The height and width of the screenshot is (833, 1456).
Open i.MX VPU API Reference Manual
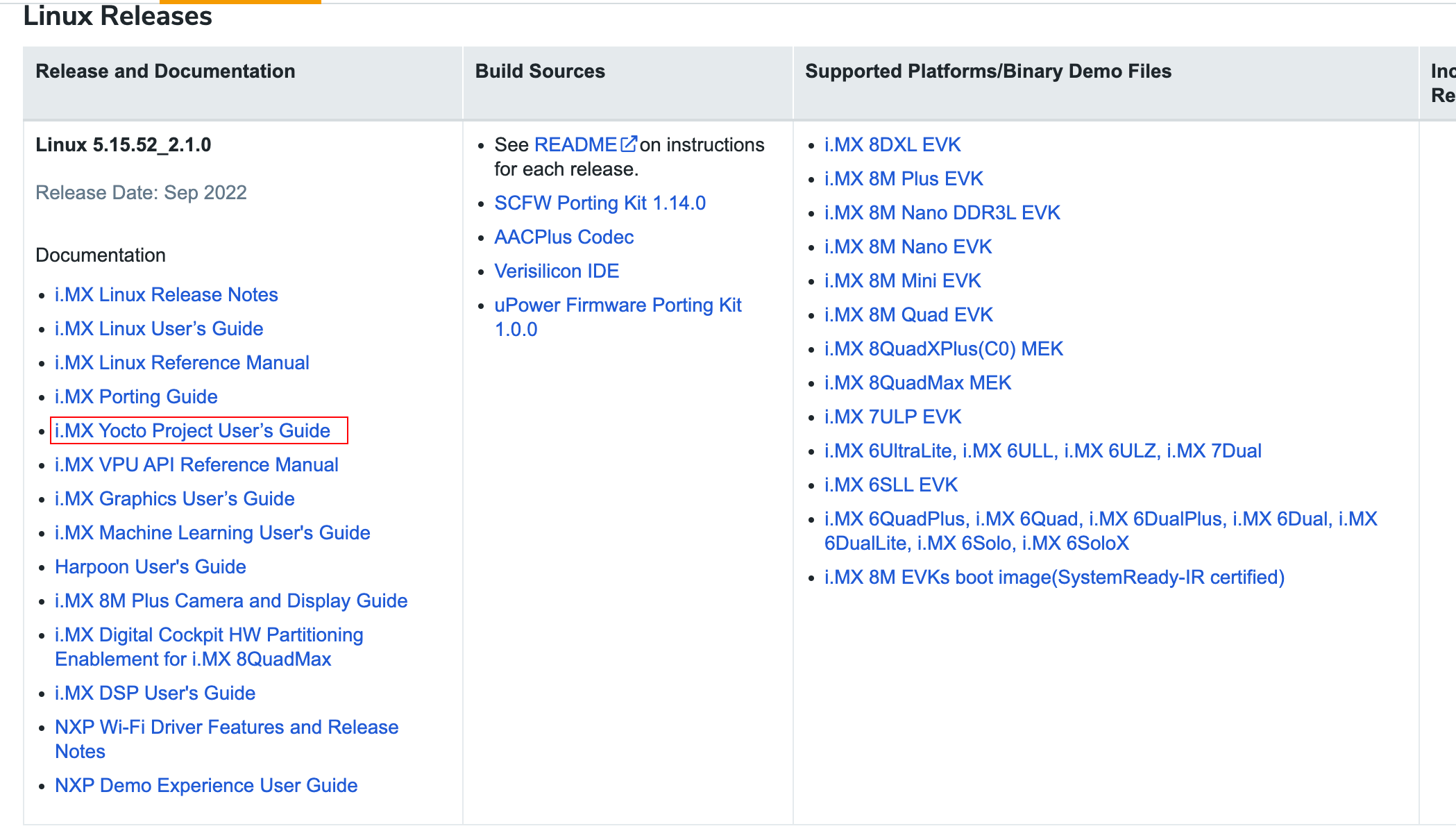tap(196, 464)
